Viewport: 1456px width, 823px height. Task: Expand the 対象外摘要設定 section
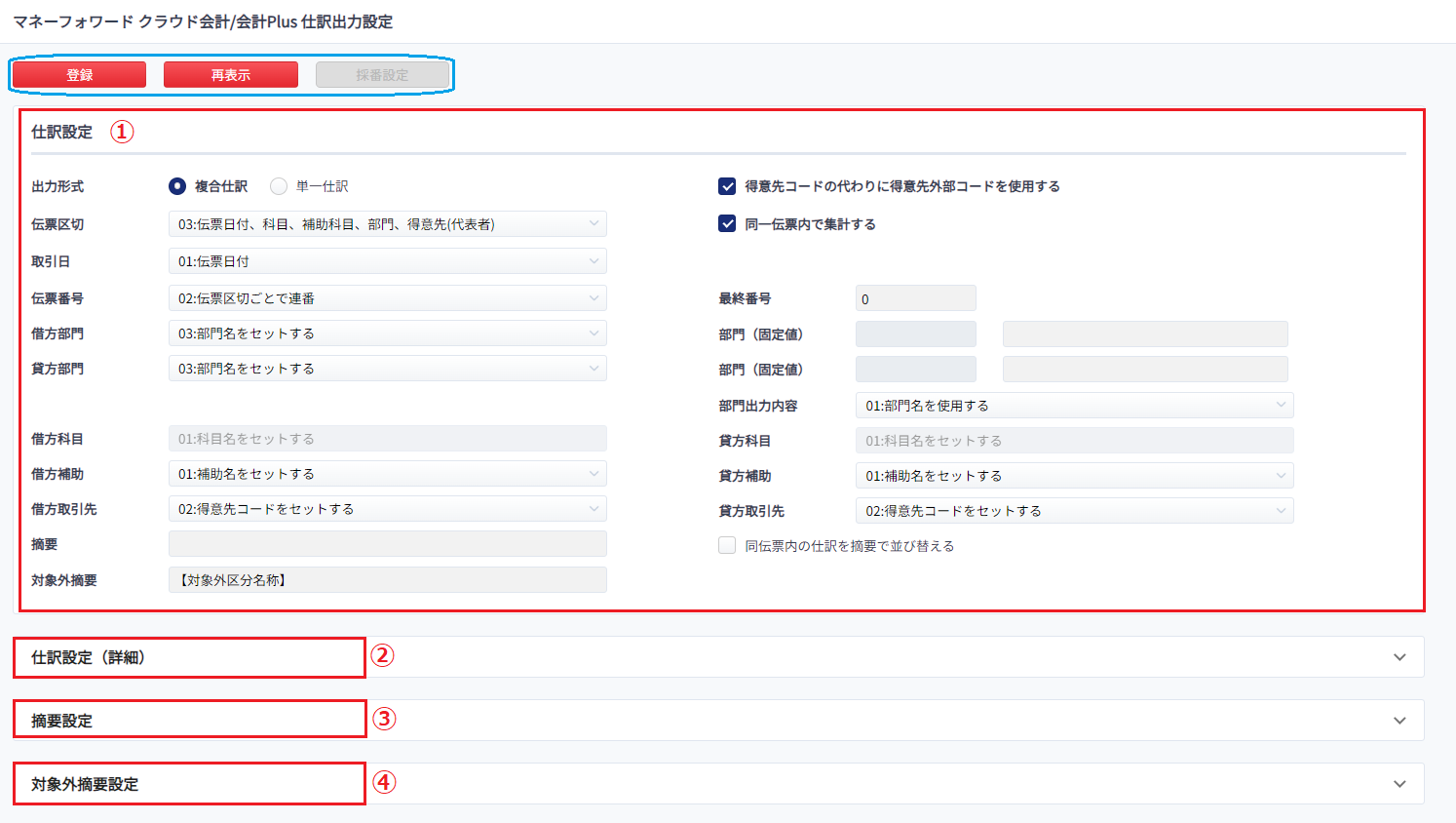pyautogui.click(x=718, y=784)
